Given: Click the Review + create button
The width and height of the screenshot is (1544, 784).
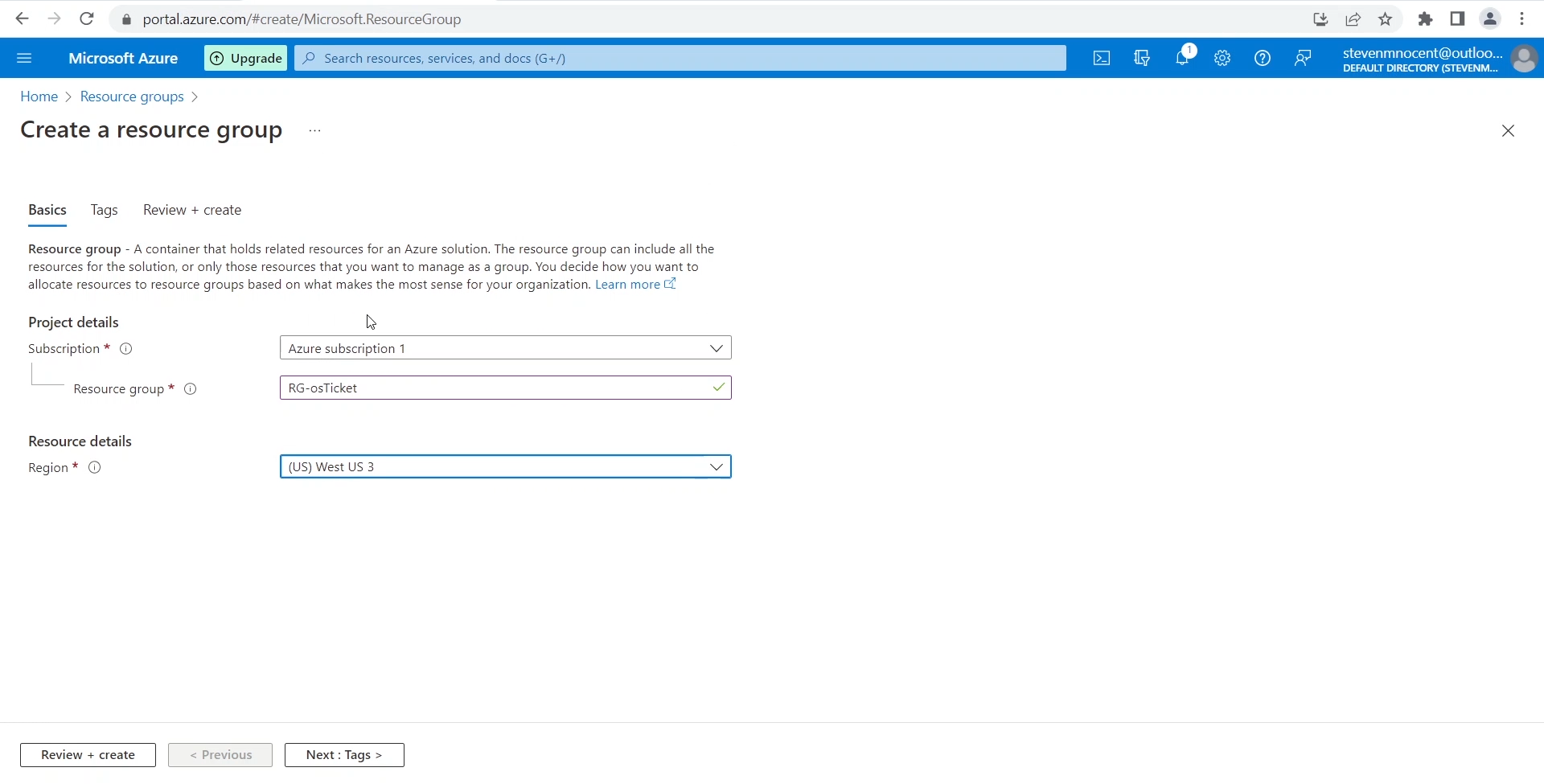Looking at the screenshot, I should (x=88, y=754).
